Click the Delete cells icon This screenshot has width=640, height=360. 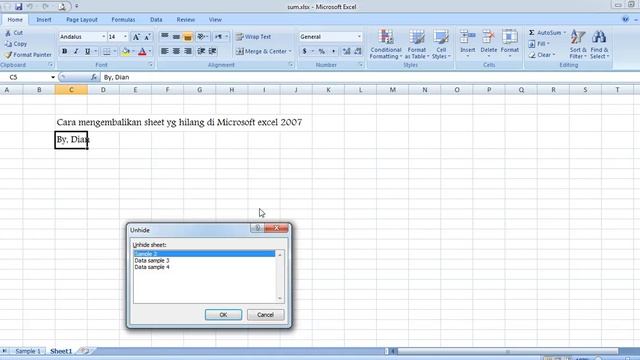(x=489, y=38)
